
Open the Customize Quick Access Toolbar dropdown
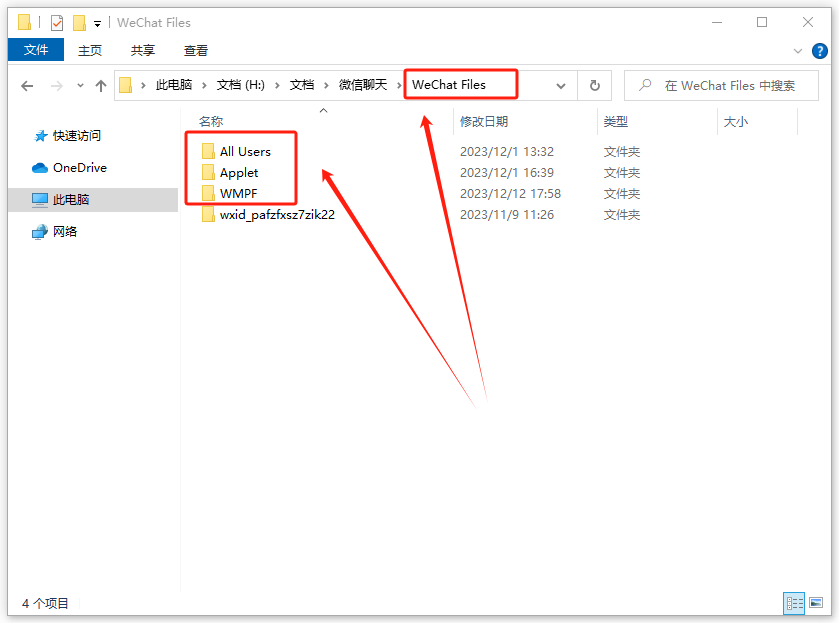coord(97,24)
